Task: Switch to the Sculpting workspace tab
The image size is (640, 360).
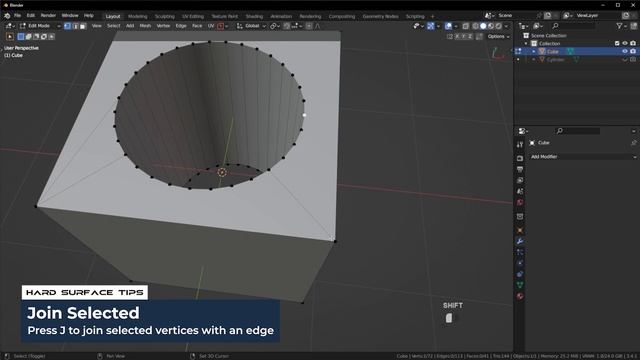Action: [164, 16]
